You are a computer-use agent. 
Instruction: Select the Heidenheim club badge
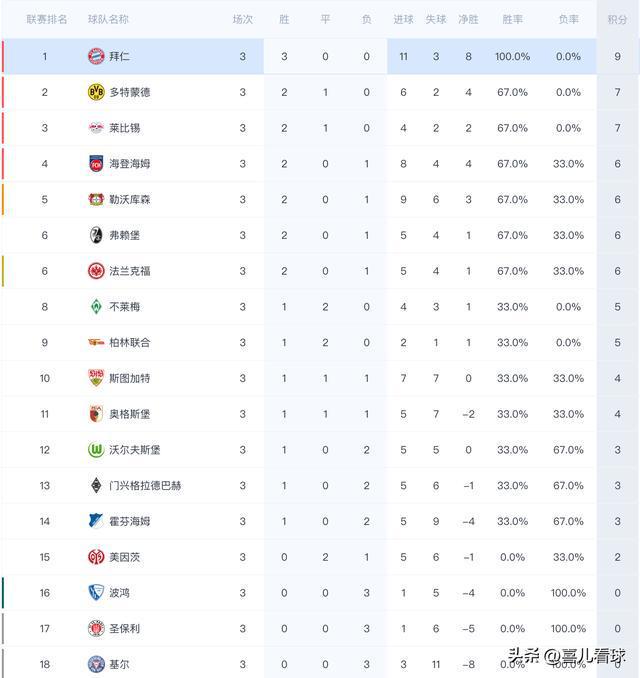point(96,163)
